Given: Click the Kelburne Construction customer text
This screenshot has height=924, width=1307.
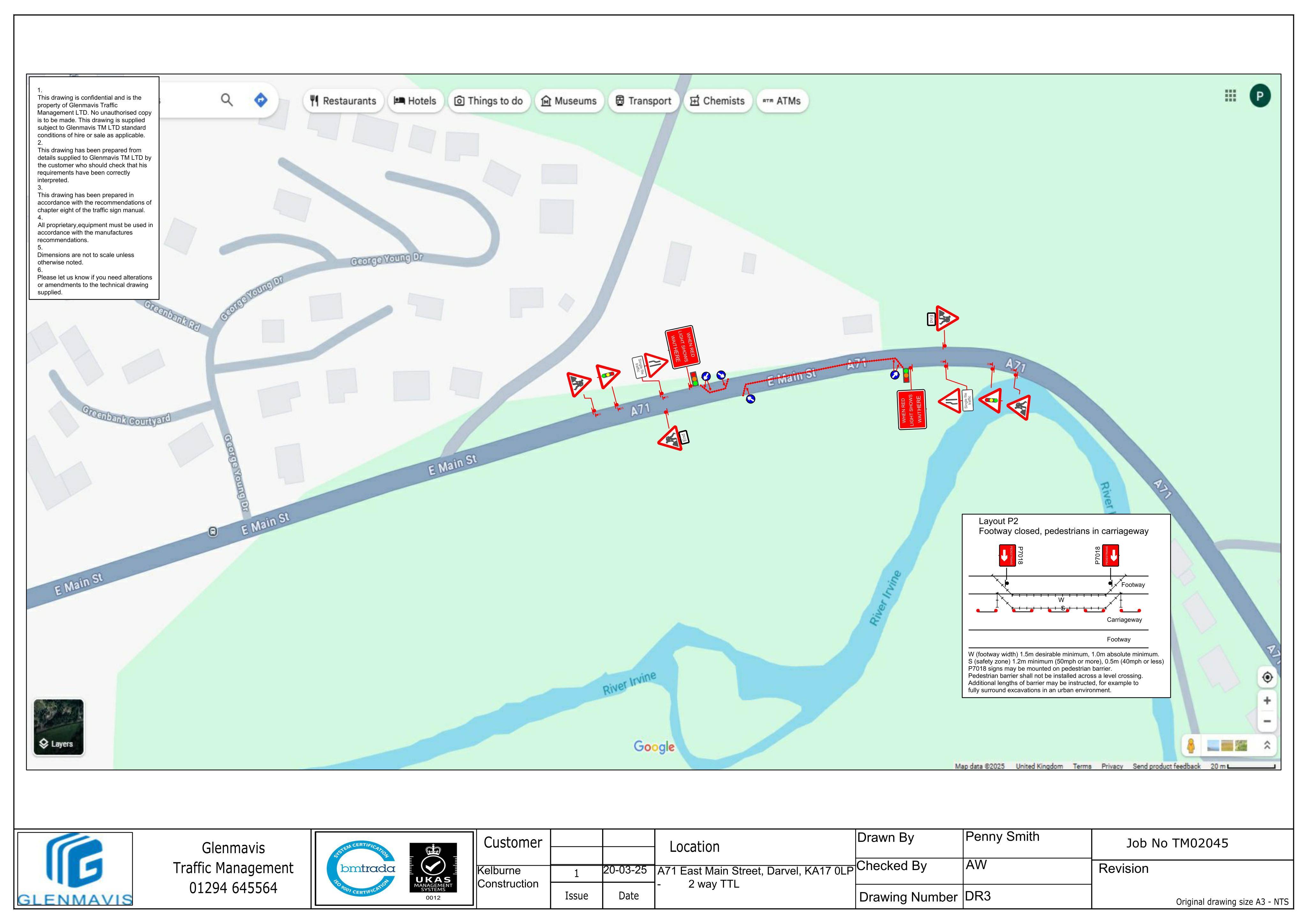Looking at the screenshot, I should point(508,877).
